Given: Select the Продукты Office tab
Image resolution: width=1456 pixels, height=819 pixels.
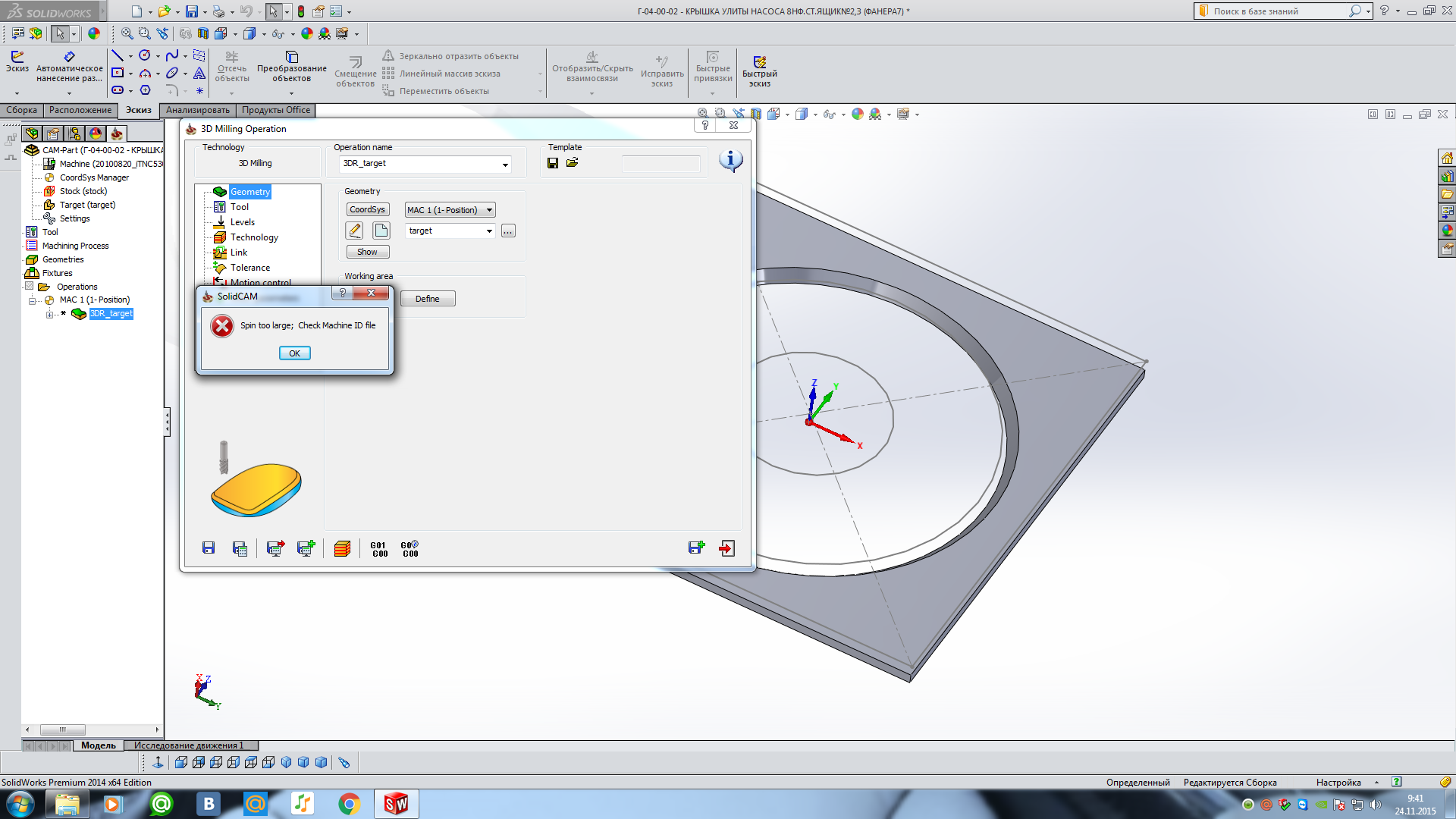Looking at the screenshot, I should (x=276, y=110).
